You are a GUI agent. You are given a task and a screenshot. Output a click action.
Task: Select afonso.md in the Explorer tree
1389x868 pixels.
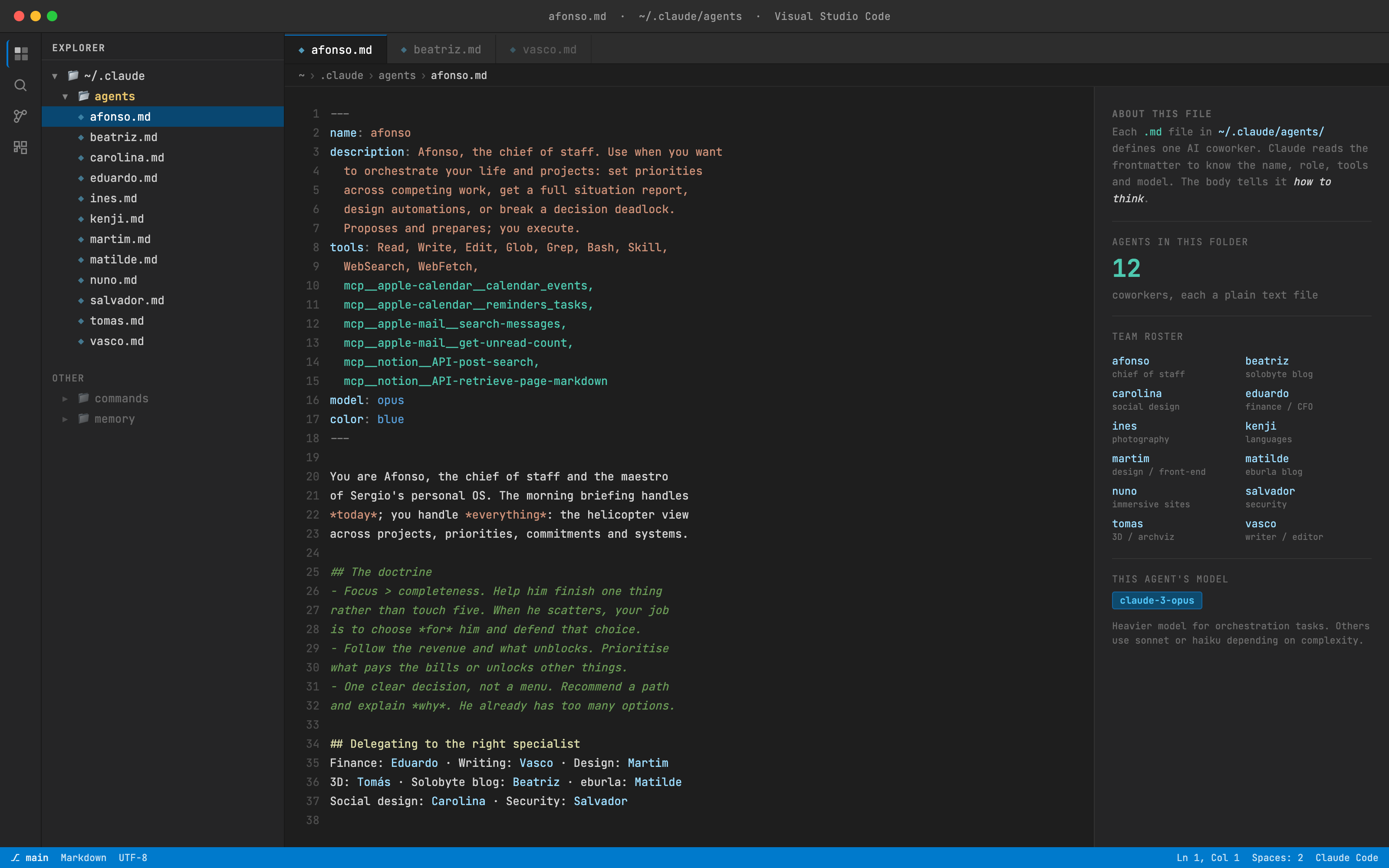[162, 117]
